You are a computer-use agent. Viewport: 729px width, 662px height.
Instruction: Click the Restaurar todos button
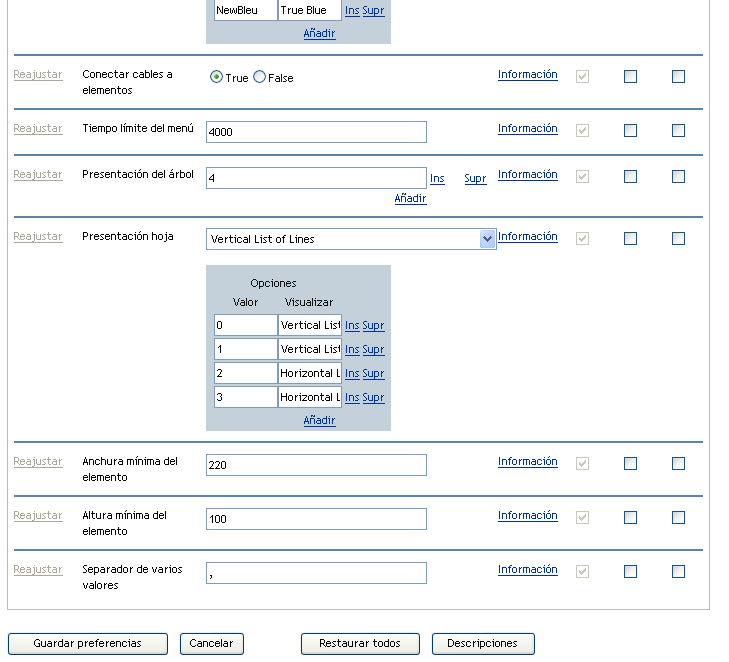(x=360, y=644)
